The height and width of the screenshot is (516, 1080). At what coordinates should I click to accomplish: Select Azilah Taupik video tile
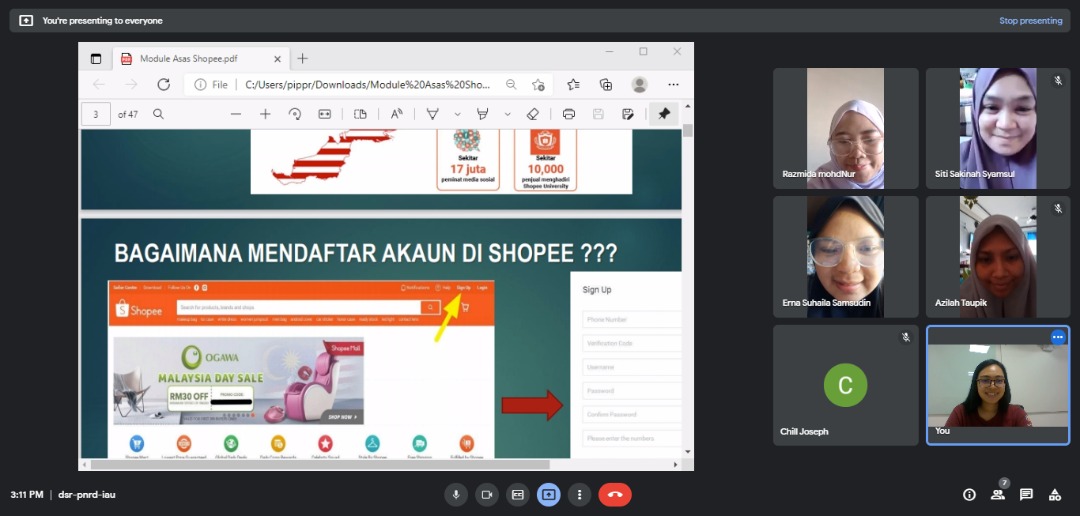tap(998, 257)
